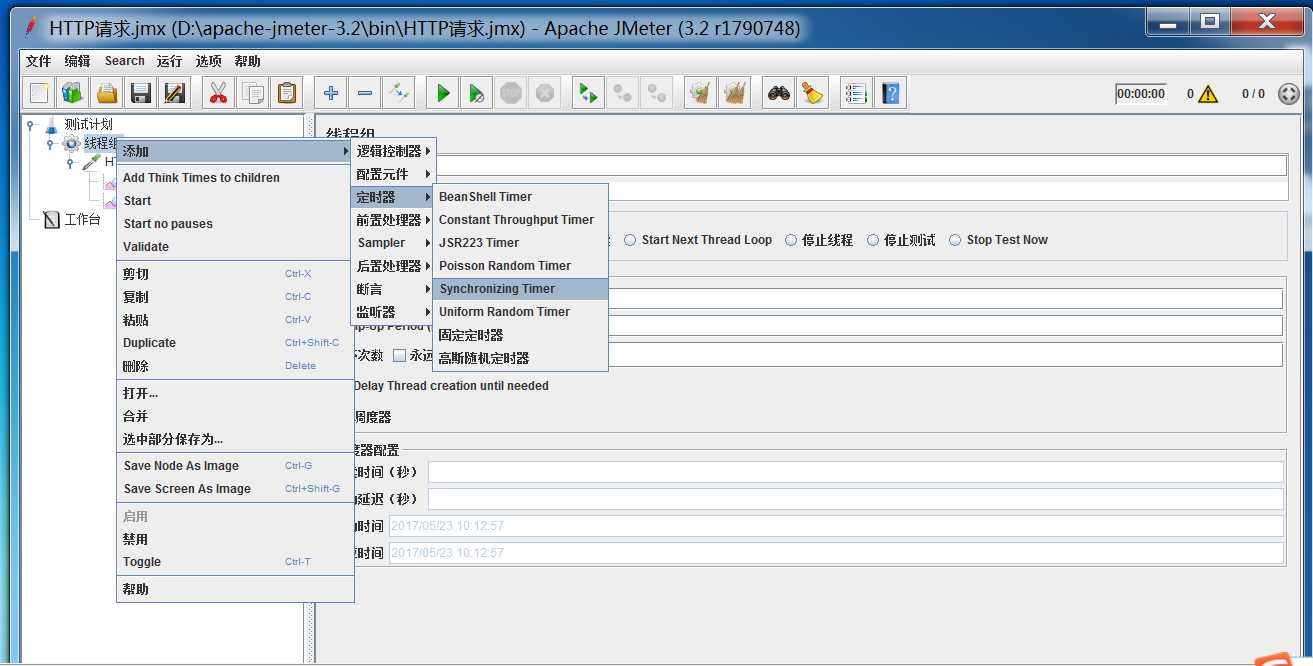Choose 固定定时器 from timer list
1313x666 pixels.
tap(520, 335)
